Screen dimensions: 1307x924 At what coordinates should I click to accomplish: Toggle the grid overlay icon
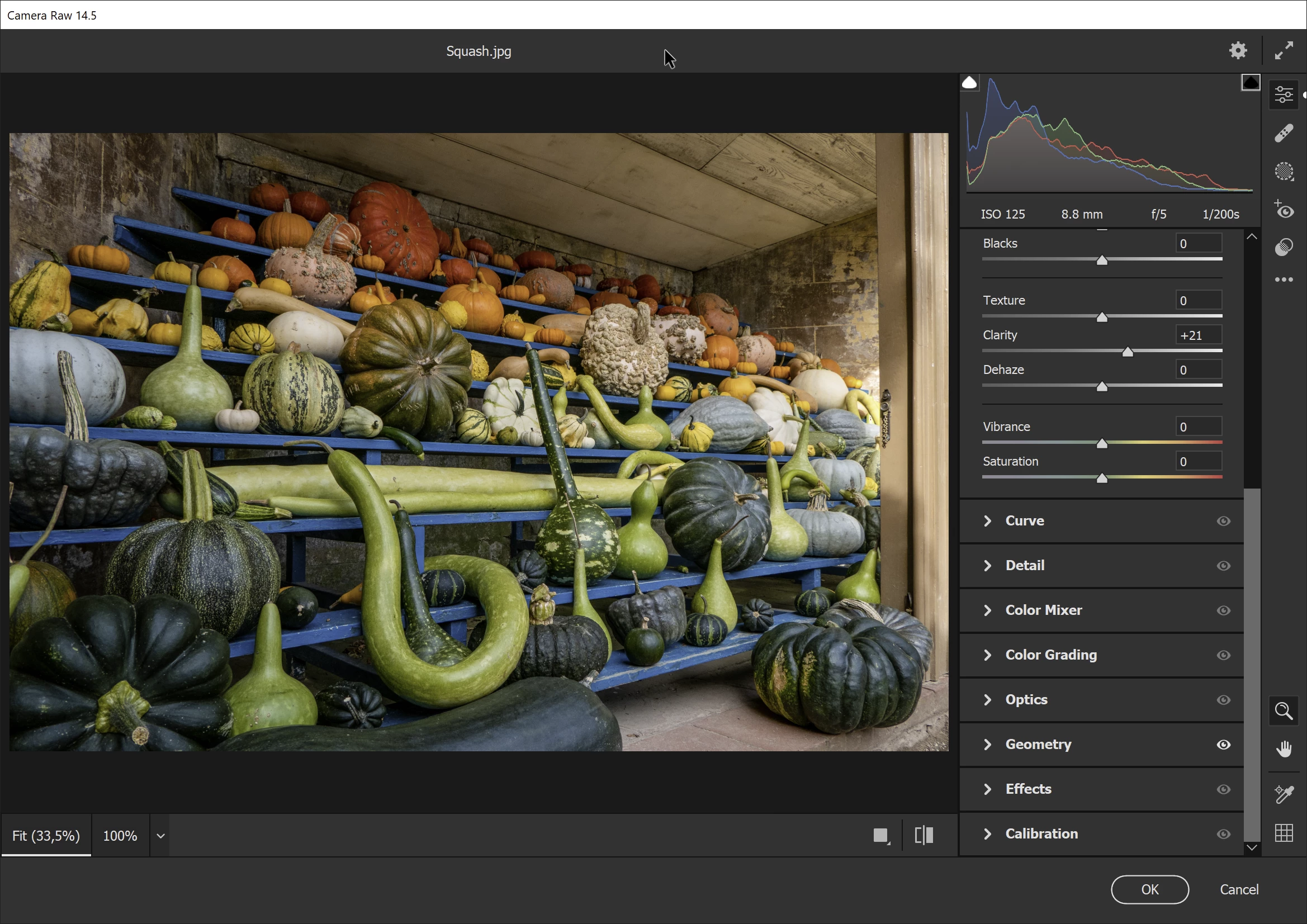coord(1283,833)
